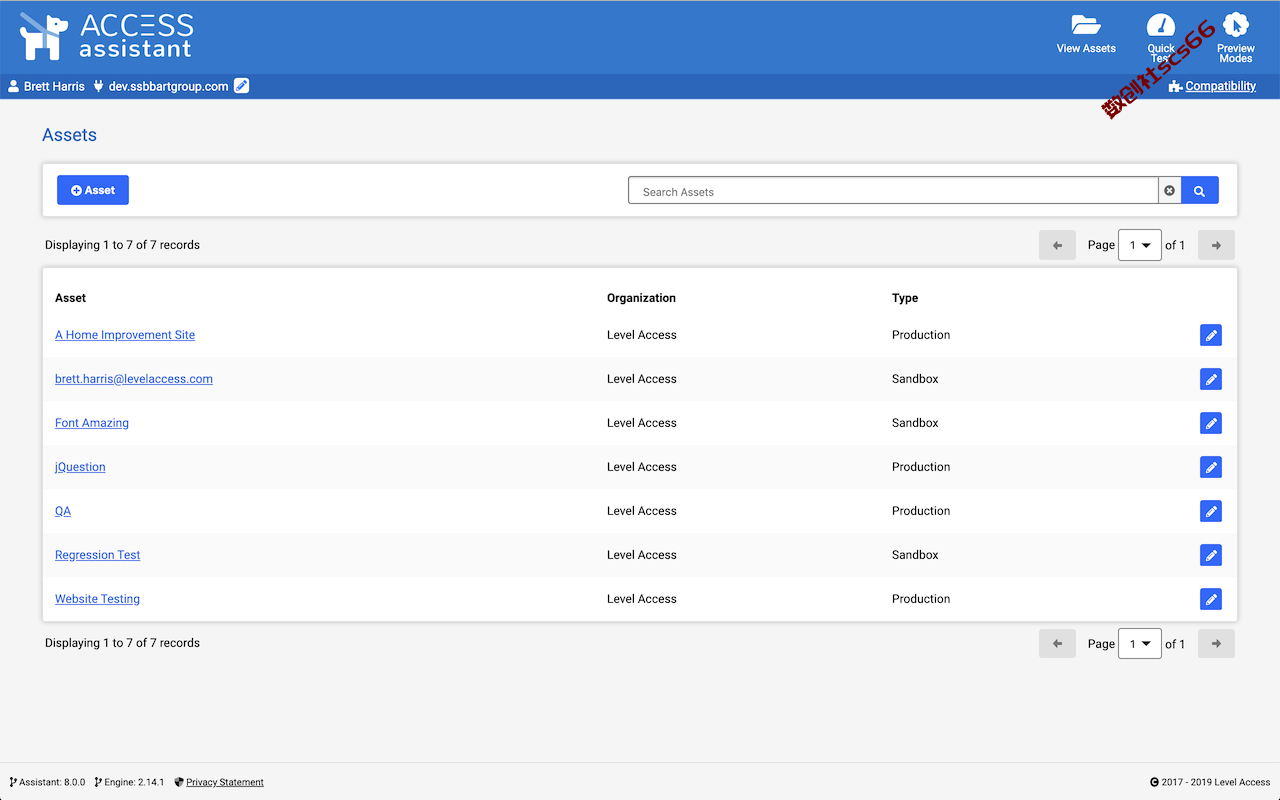Viewport: 1280px width, 800px height.
Task: Open the Privacy Statement link
Action: click(x=225, y=782)
